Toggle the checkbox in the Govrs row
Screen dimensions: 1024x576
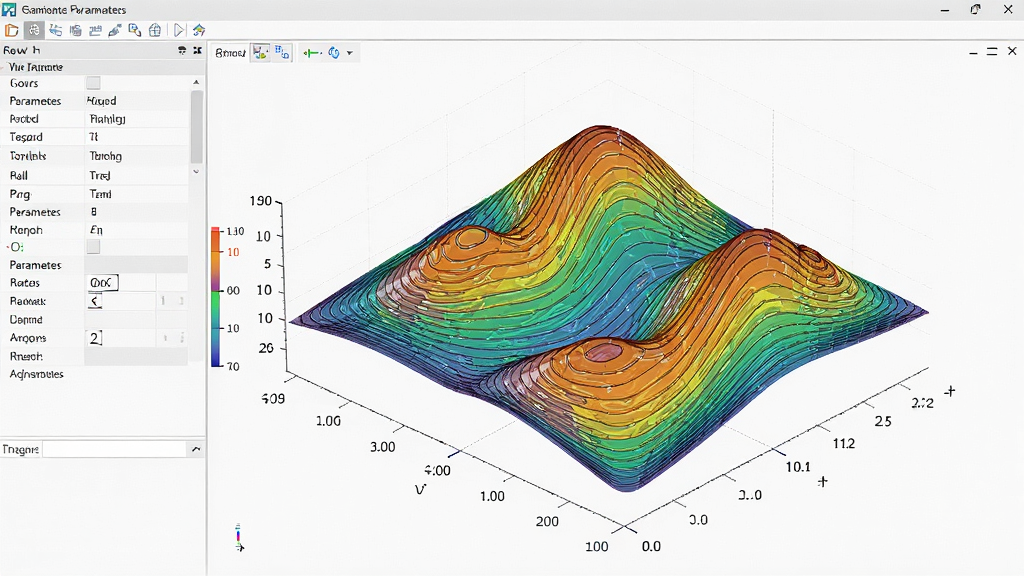pos(93,83)
